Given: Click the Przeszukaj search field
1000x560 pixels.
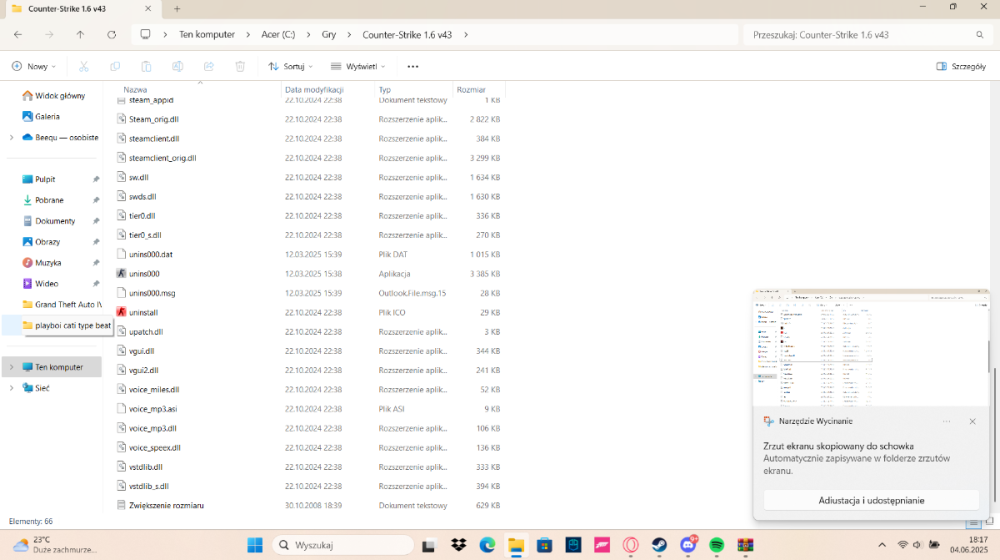Looking at the screenshot, I should click(x=861, y=35).
